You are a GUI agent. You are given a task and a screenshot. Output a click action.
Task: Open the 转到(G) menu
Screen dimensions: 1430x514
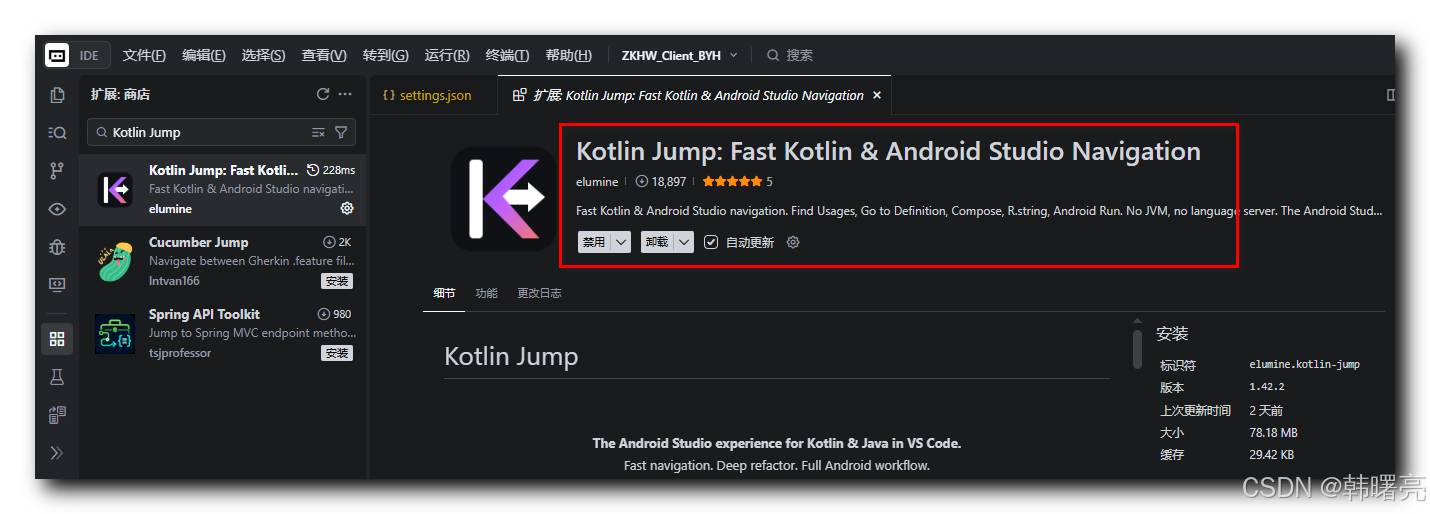[385, 55]
